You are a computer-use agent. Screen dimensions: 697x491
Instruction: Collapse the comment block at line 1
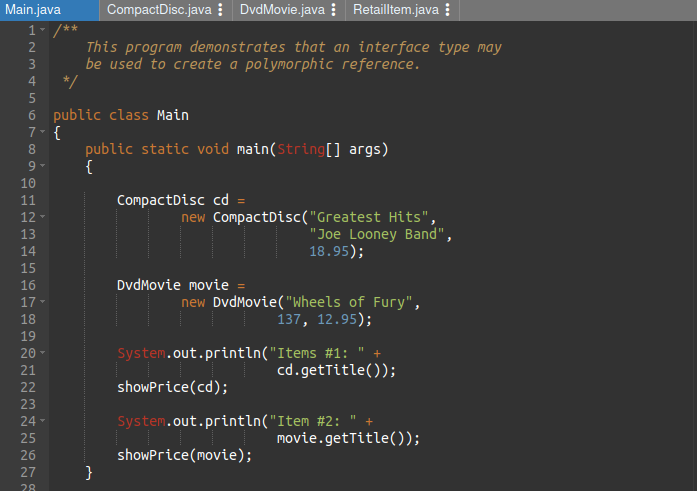click(42, 30)
